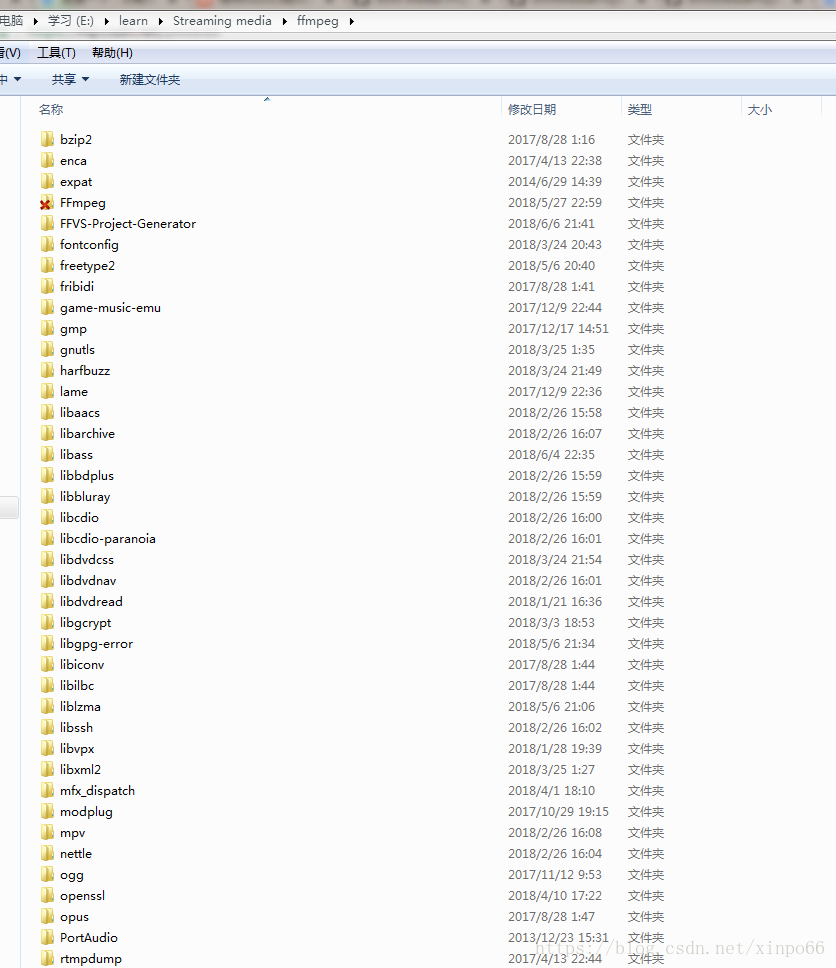Open the 帮助(H) menu

click(x=112, y=53)
